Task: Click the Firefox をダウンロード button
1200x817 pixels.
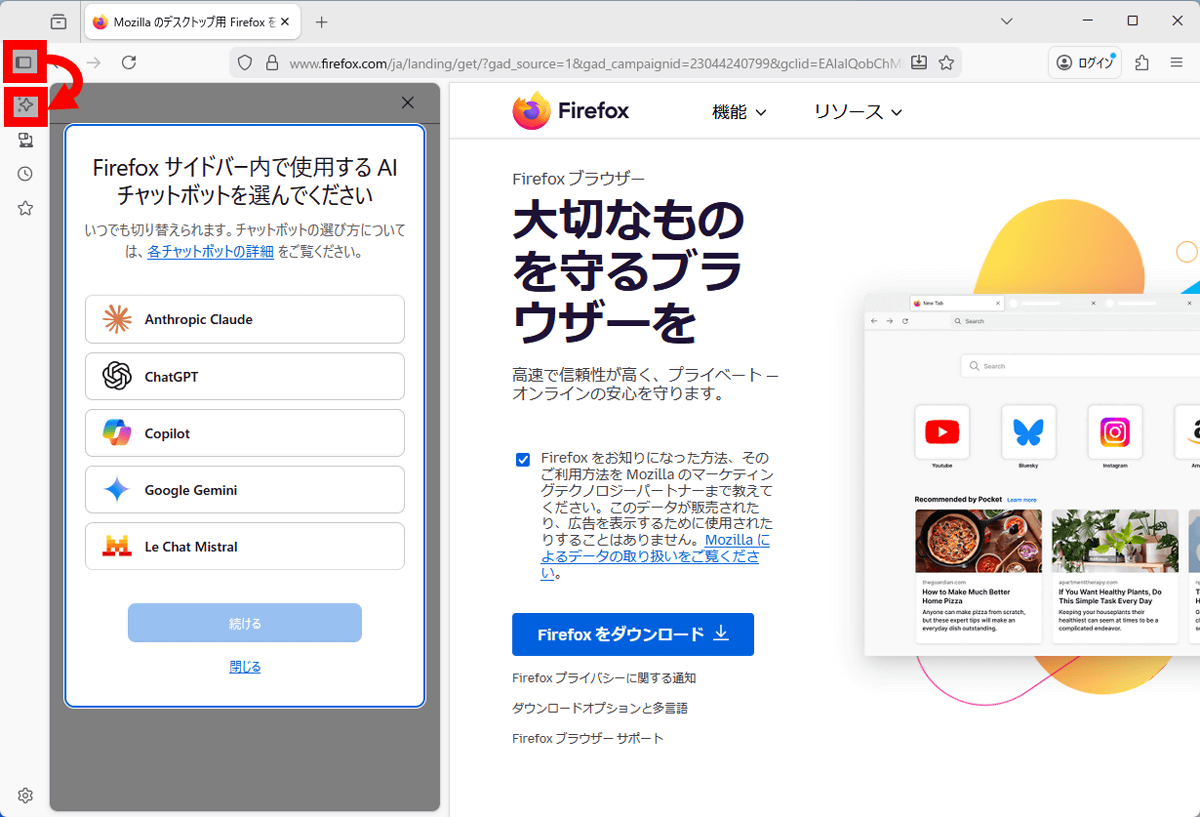Action: point(632,635)
